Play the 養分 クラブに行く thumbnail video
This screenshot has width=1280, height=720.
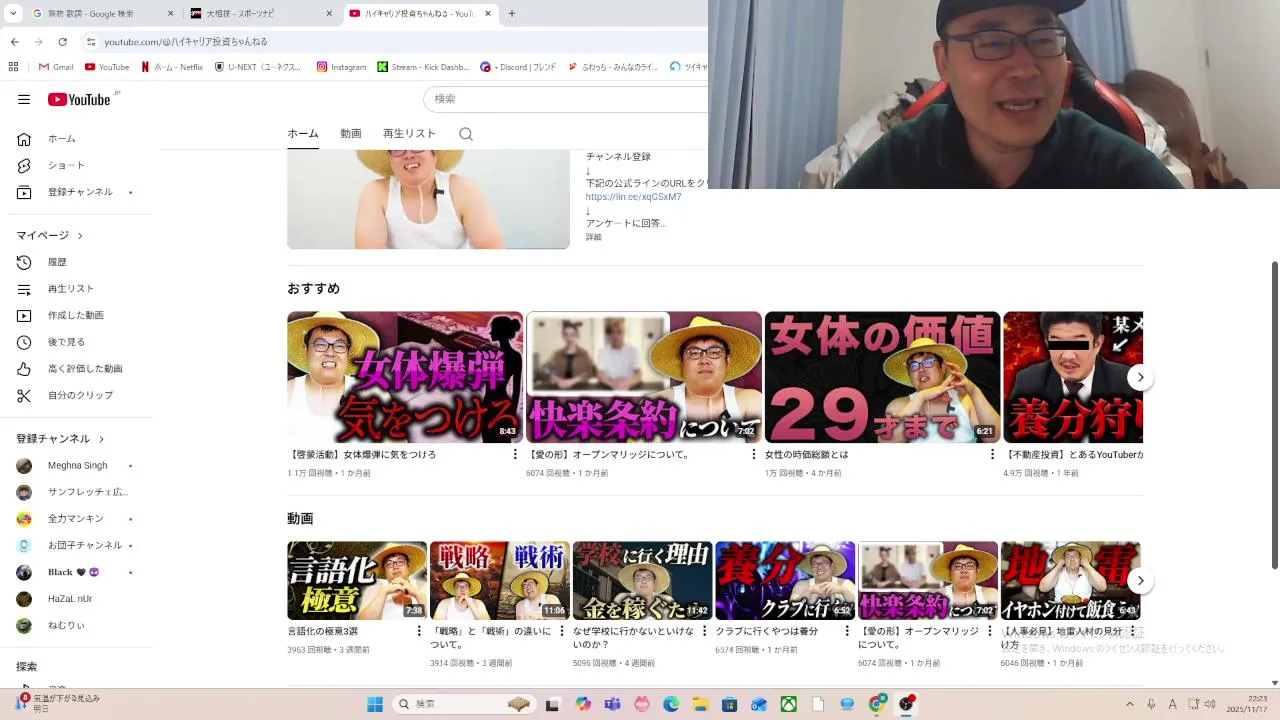pyautogui.click(x=785, y=581)
